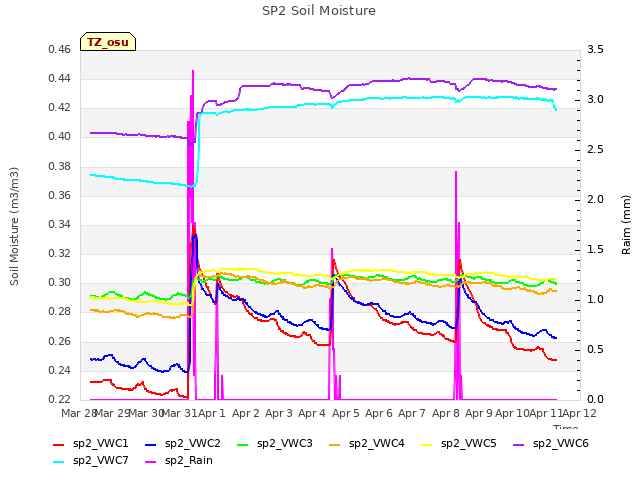Click the 0.30 left axis tick value

(60, 282)
